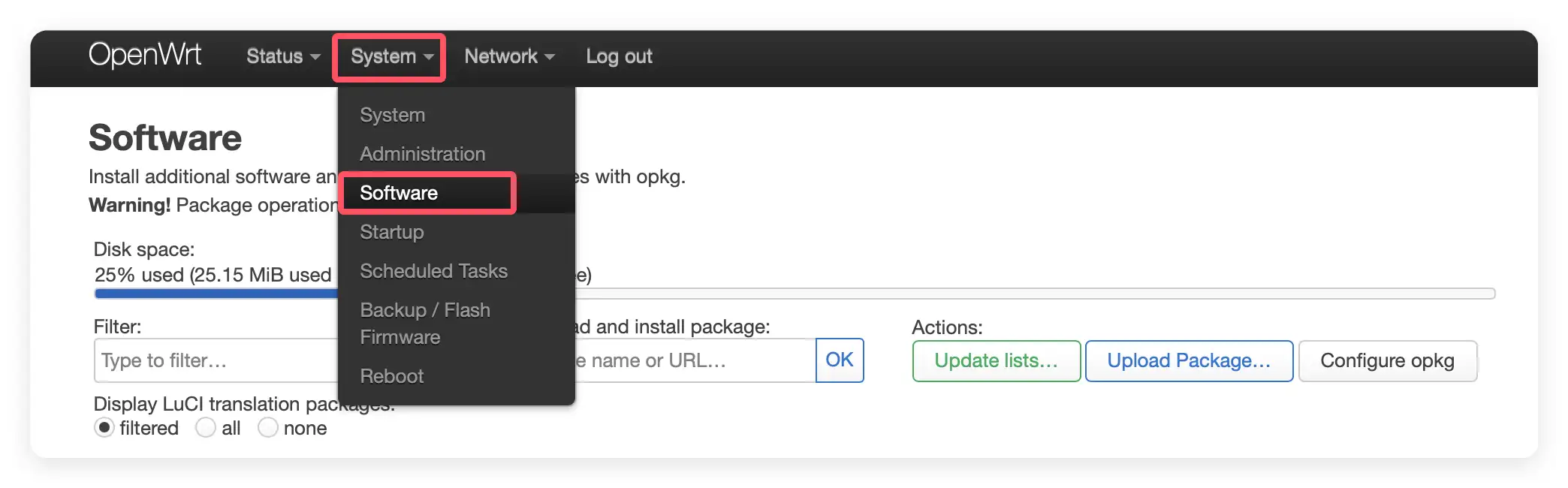Screen dimensions: 1568x488
Task: Select Reboot from the menu
Action: coord(457,376)
